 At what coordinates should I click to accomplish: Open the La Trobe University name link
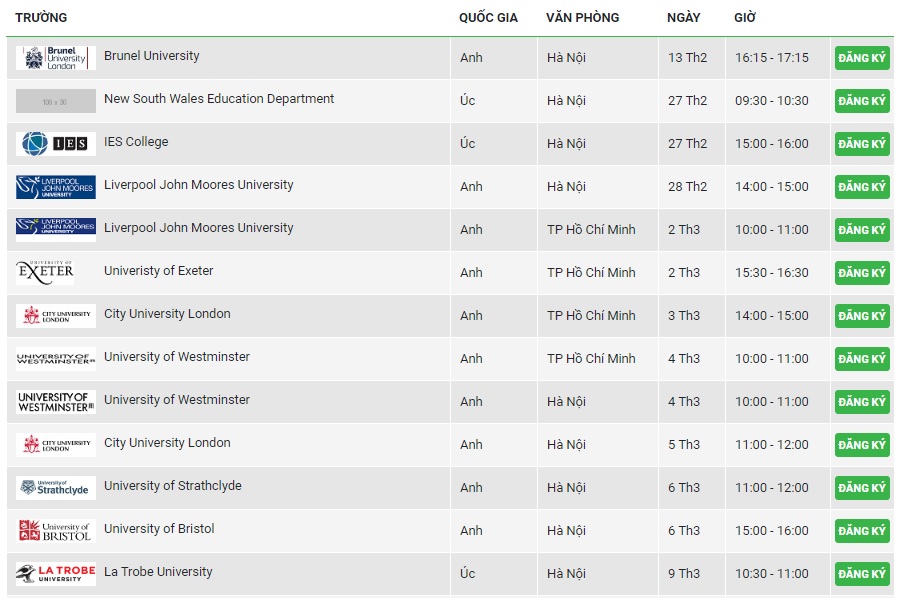click(x=158, y=572)
